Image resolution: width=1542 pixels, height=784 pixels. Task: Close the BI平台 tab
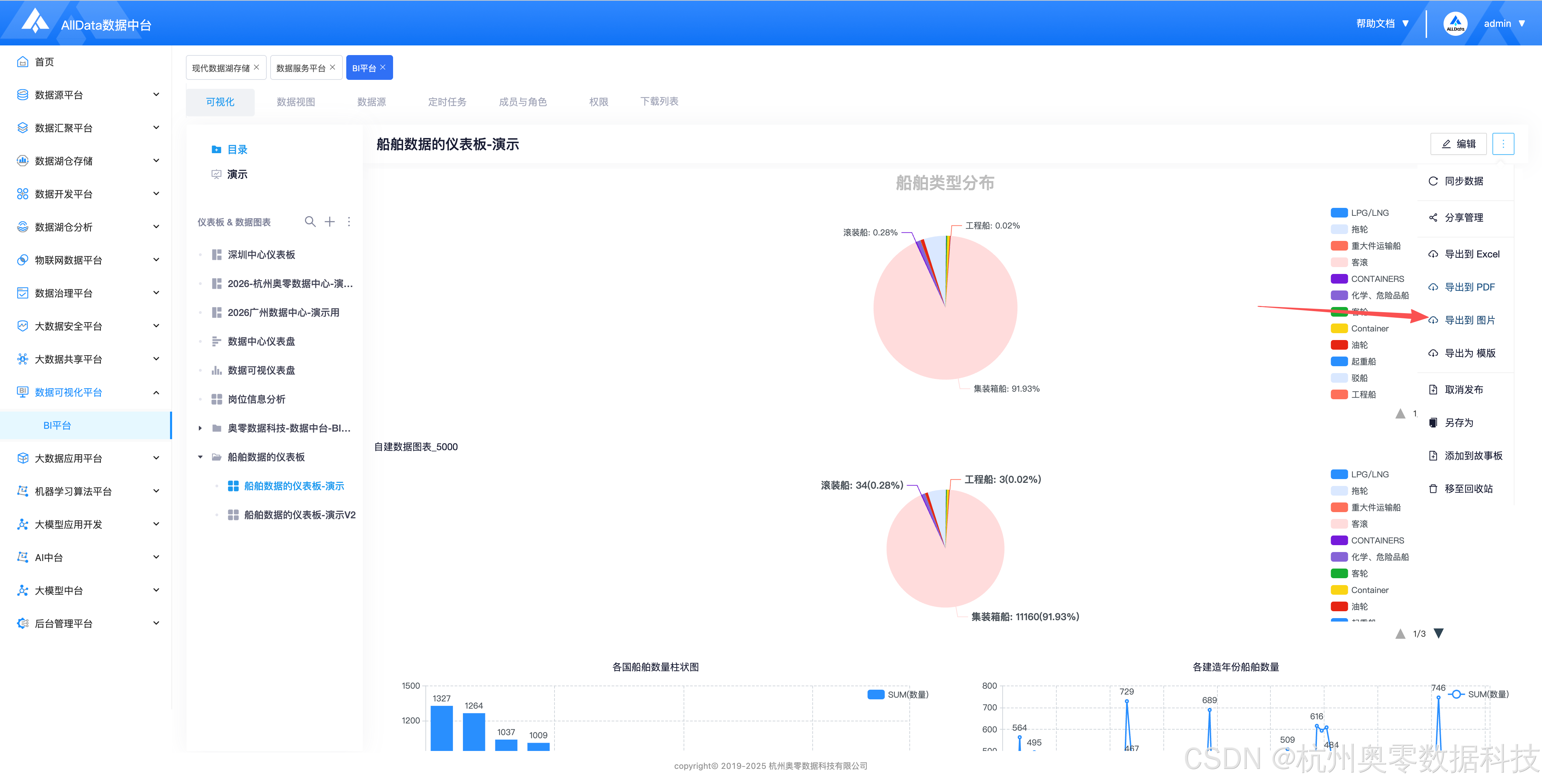[x=383, y=67]
